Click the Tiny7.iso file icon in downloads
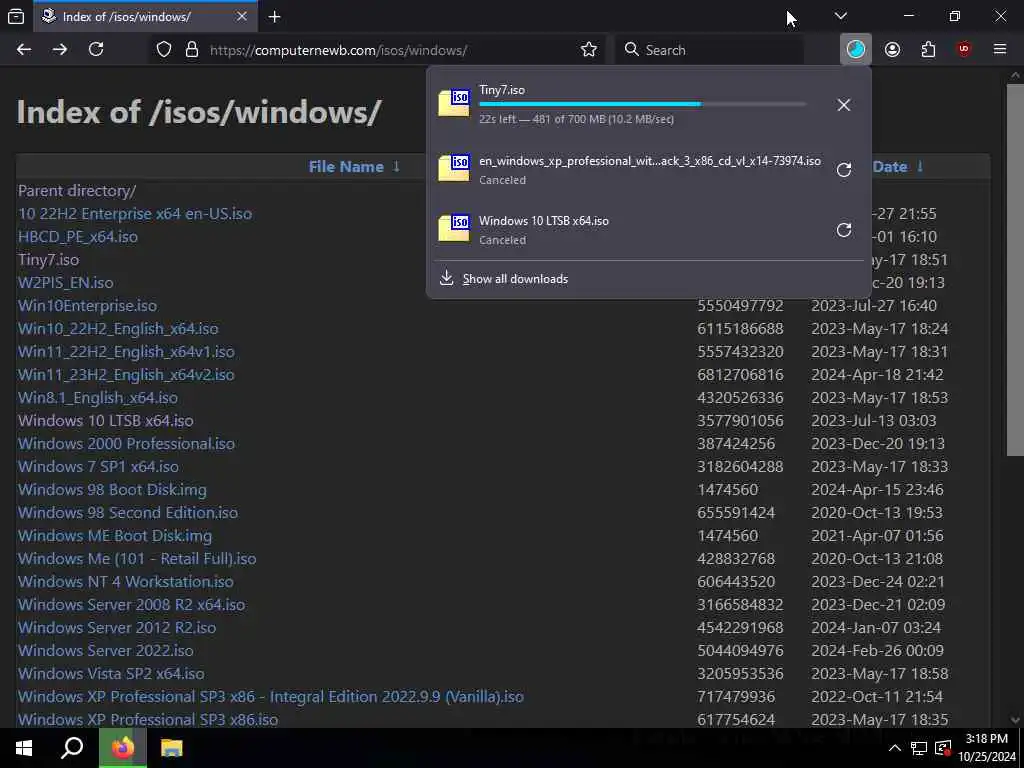 coord(454,104)
